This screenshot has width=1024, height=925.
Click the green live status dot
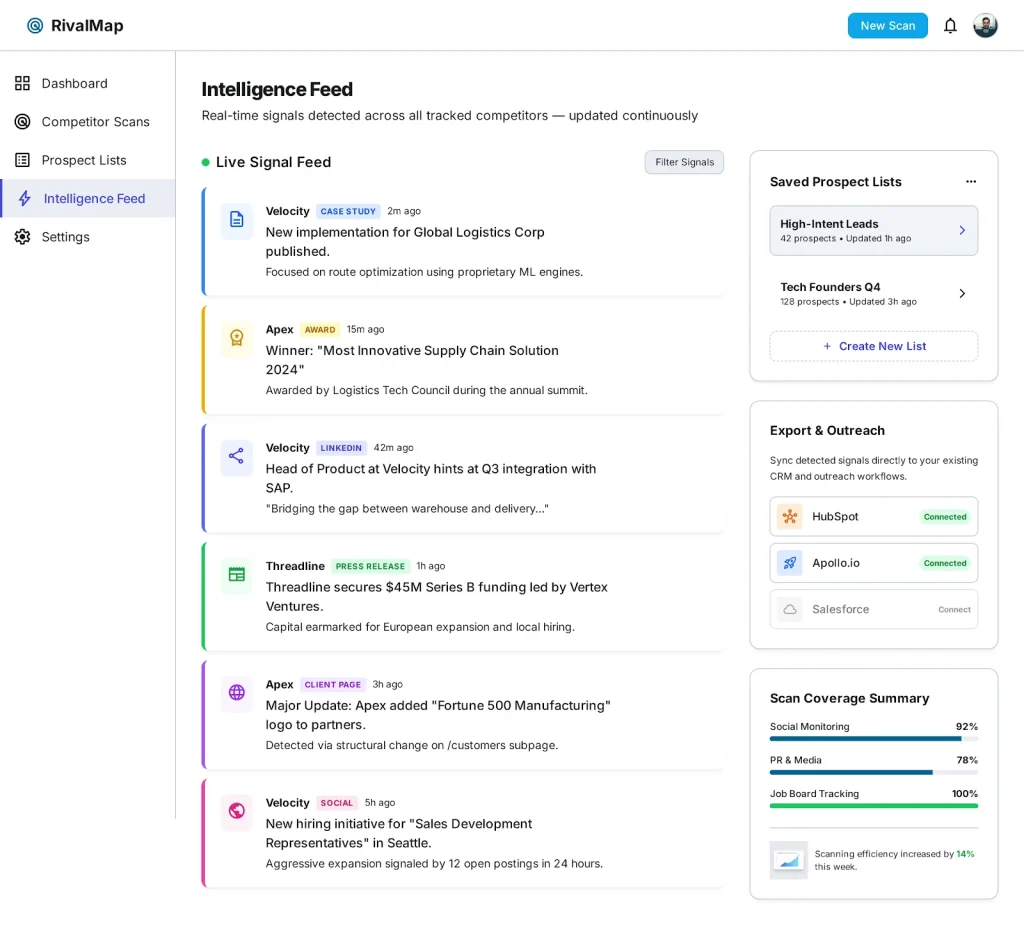pyautogui.click(x=206, y=162)
